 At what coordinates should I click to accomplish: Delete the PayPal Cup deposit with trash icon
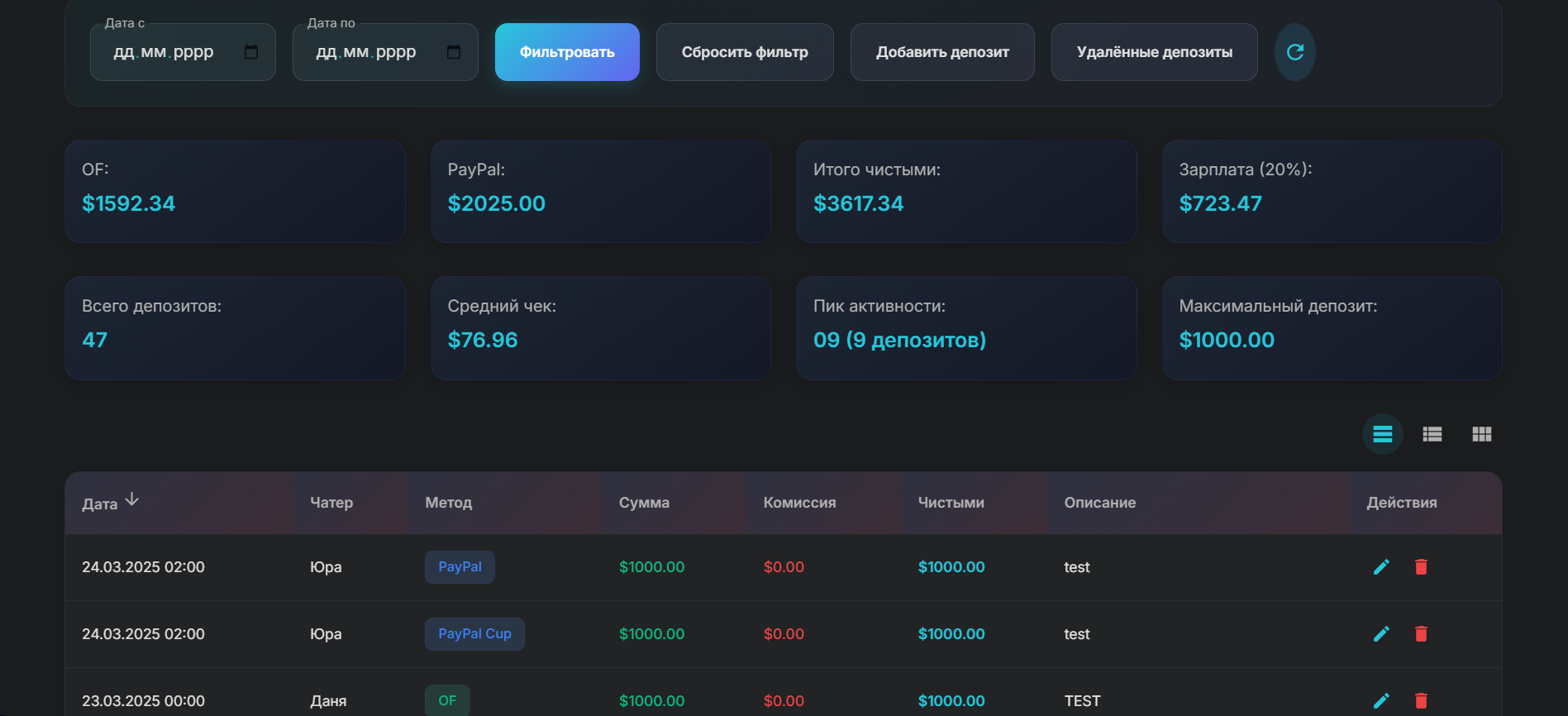coord(1421,634)
